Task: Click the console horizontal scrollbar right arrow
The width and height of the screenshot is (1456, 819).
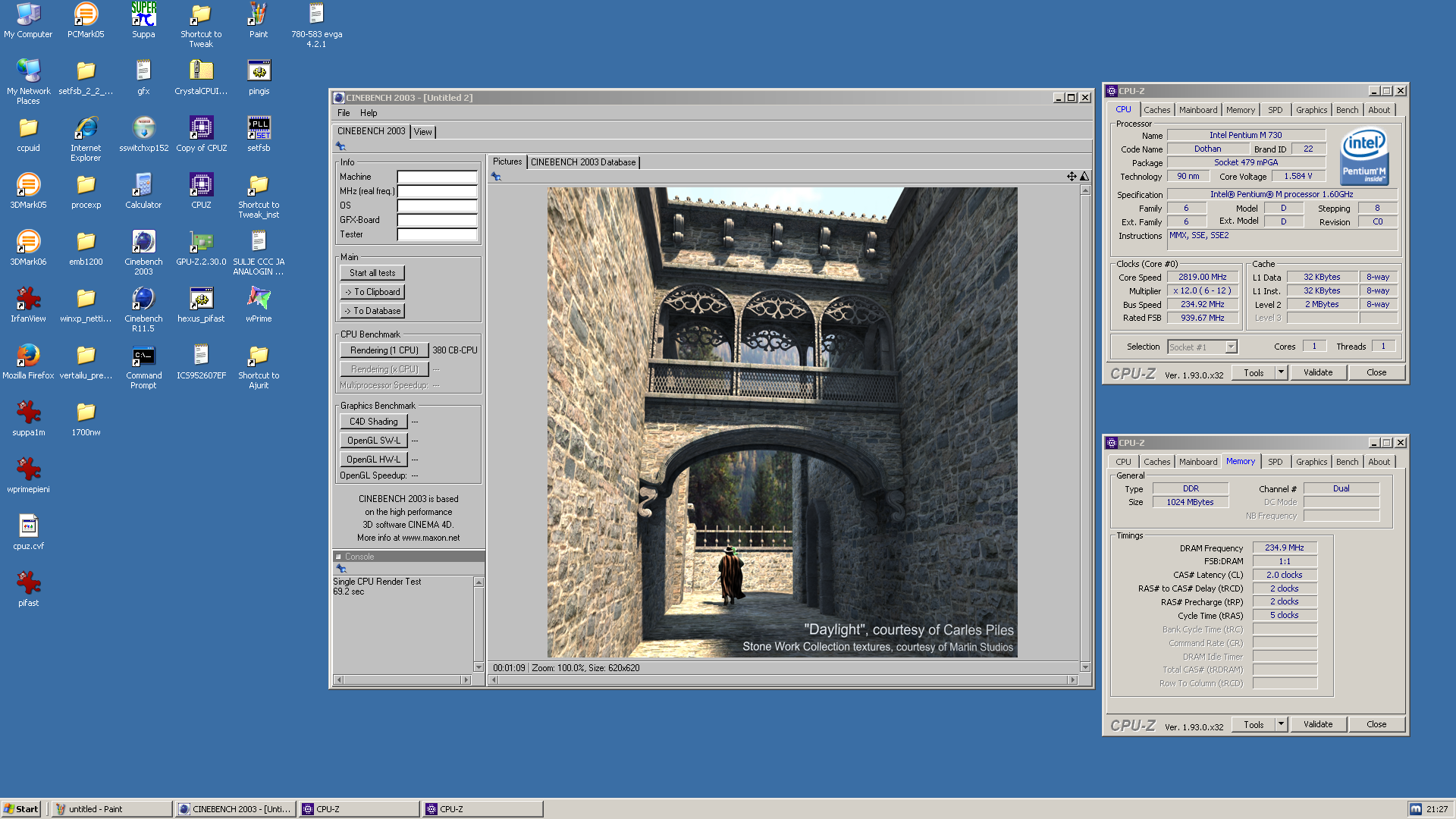Action: coord(466,679)
